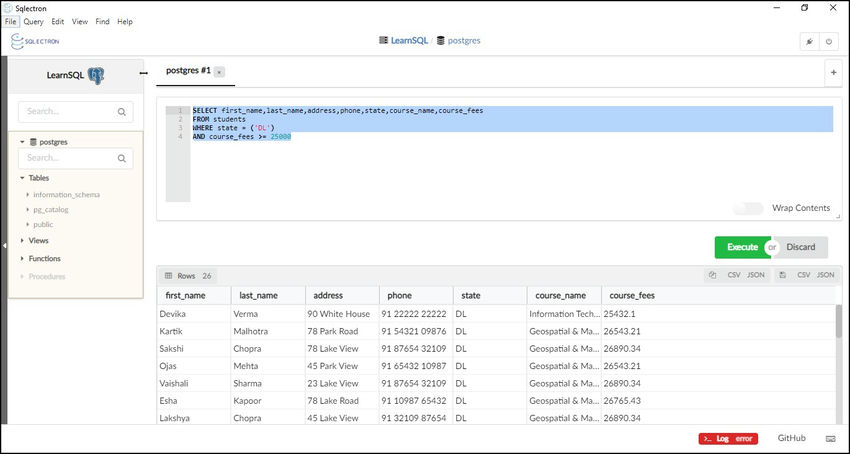850x454 pixels.
Task: Click the plug reconnect icon in header
Action: click(x=809, y=42)
